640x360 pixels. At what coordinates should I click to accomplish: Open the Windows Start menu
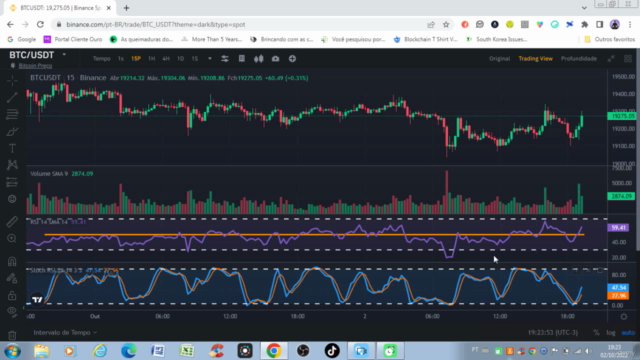(x=12, y=351)
